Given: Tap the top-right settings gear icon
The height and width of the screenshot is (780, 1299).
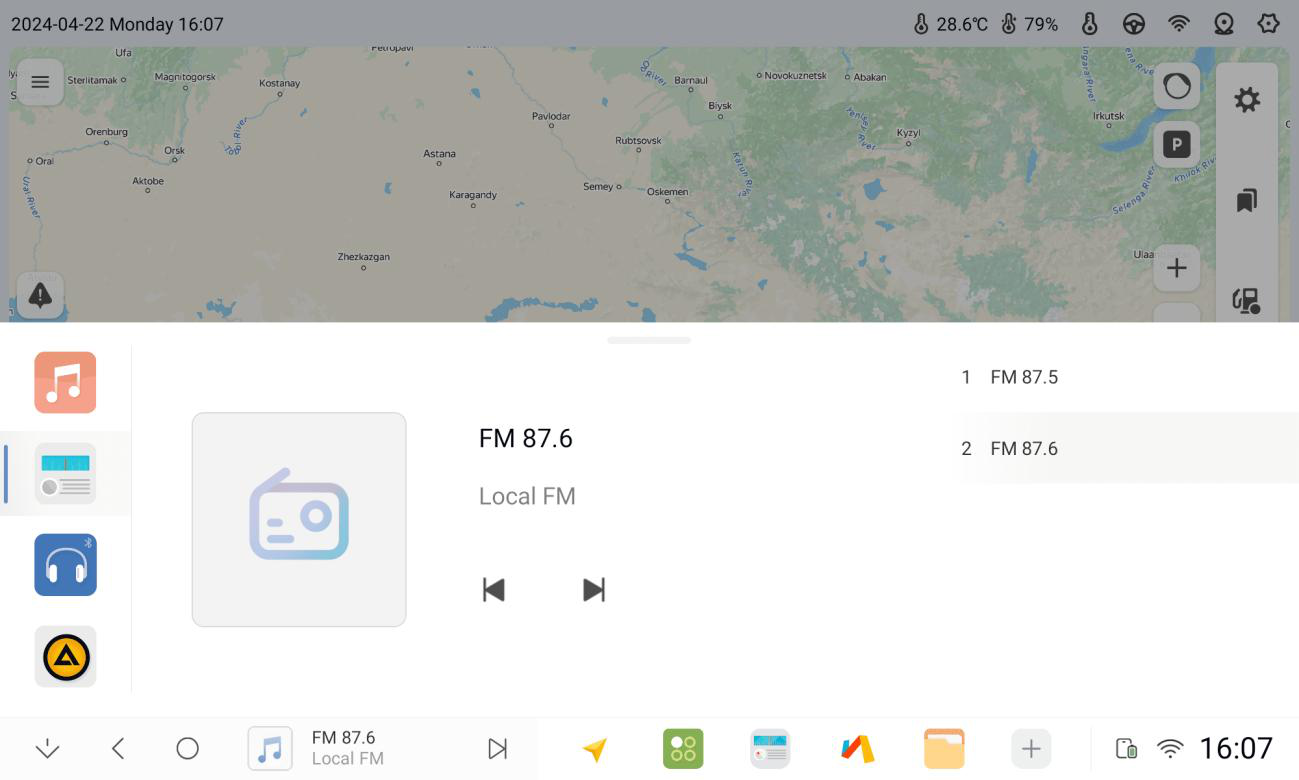Looking at the screenshot, I should coord(1269,24).
